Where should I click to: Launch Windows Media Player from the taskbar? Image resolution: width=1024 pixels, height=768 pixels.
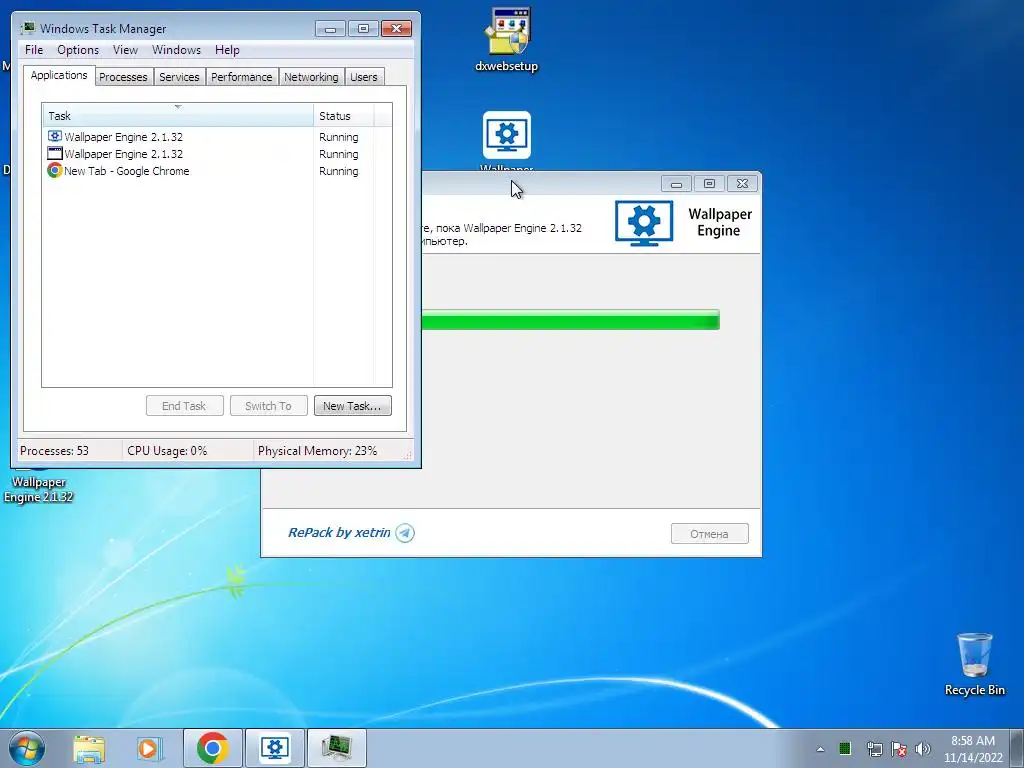(149, 748)
